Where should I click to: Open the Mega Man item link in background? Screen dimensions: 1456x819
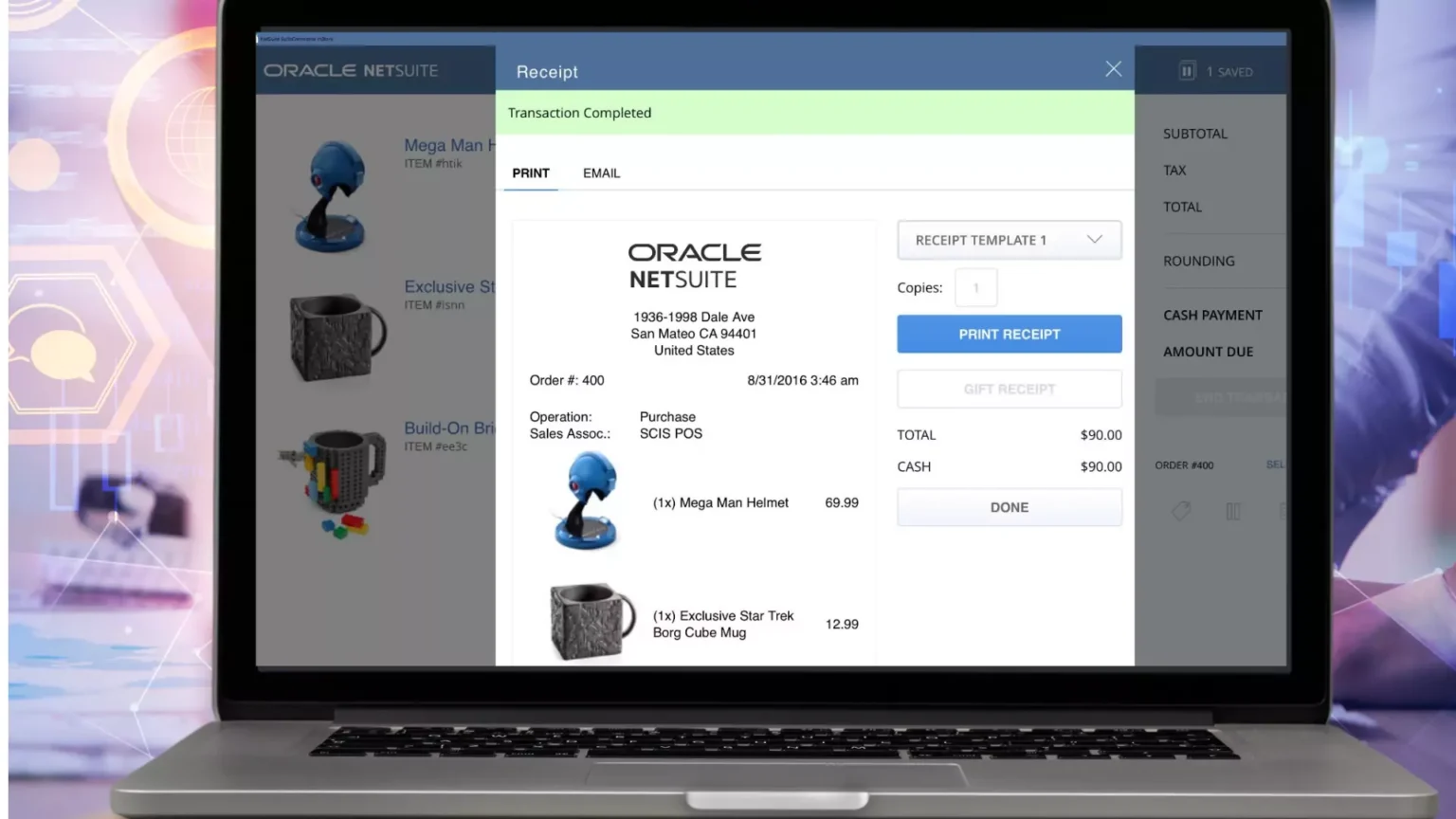pos(449,145)
